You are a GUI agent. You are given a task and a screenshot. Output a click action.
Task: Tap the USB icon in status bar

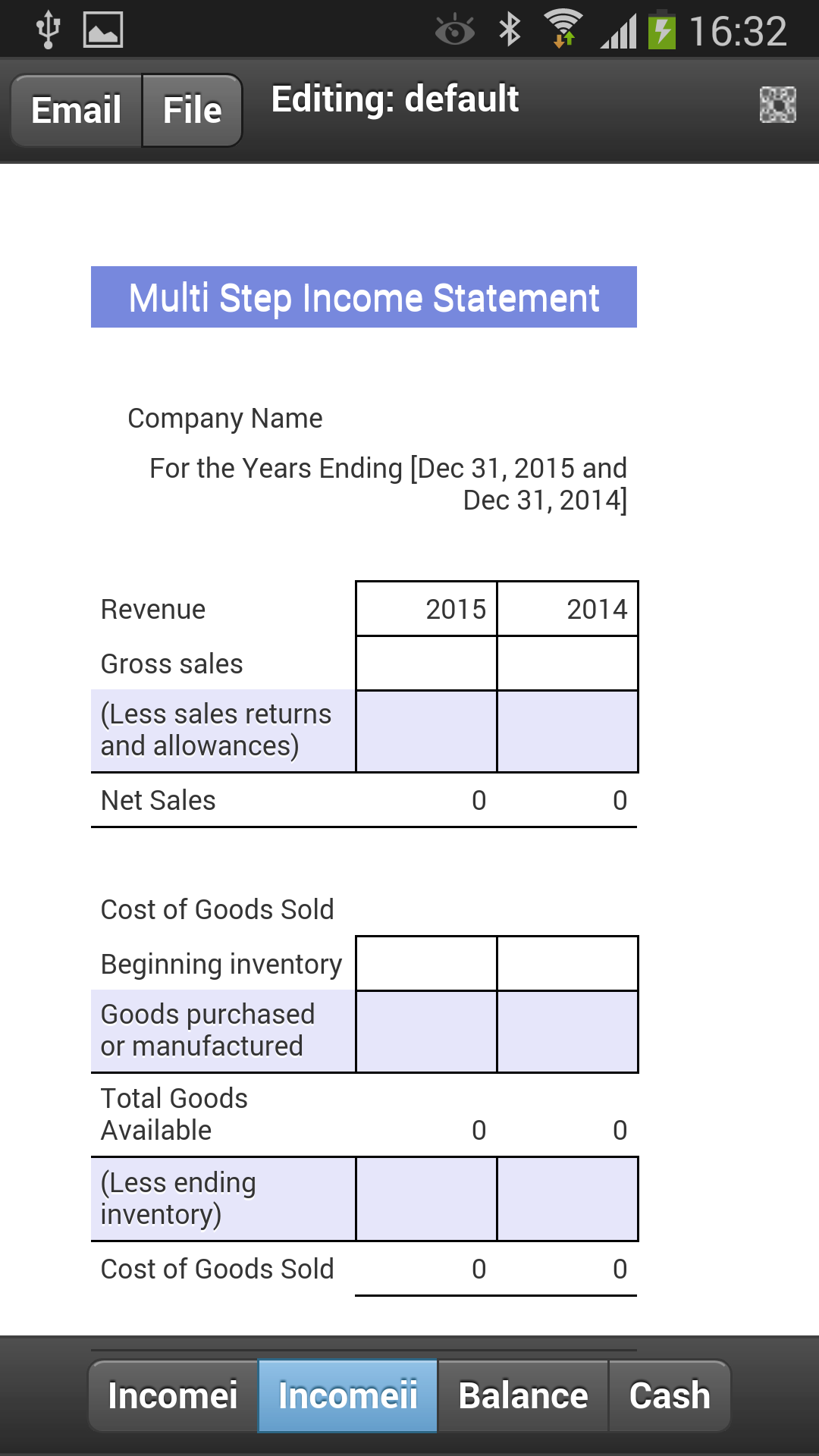click(x=48, y=30)
